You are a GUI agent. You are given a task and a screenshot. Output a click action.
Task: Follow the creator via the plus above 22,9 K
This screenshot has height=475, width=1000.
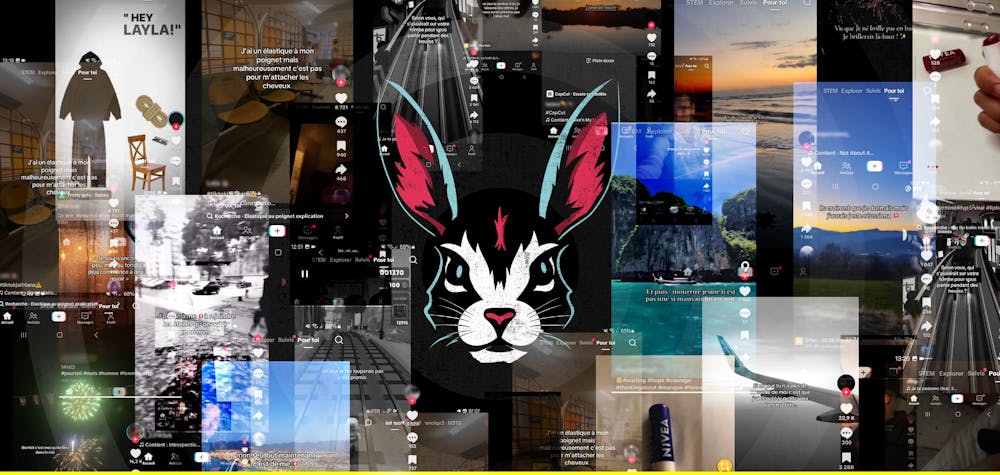tap(846, 392)
